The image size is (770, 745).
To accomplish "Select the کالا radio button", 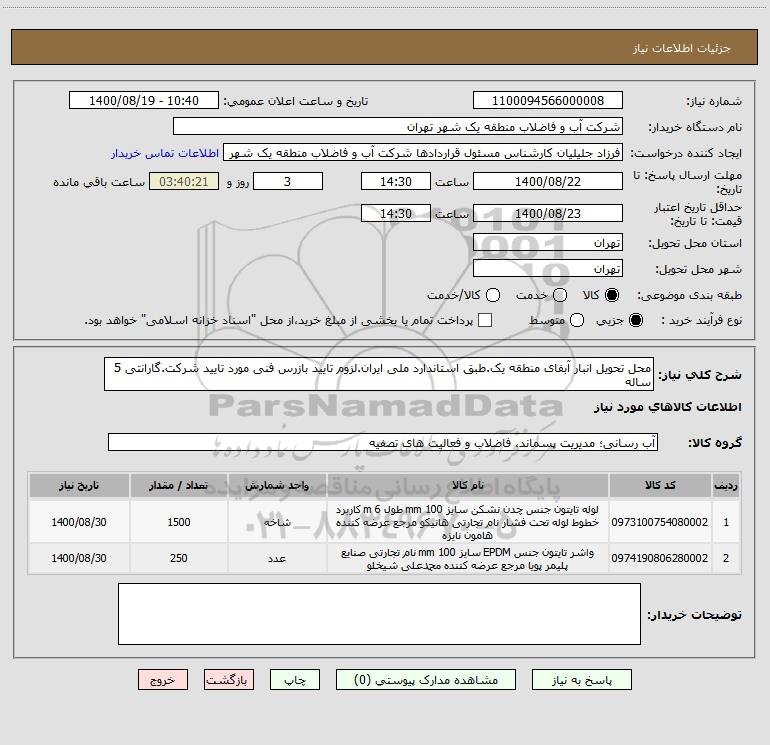I will click(x=612, y=296).
